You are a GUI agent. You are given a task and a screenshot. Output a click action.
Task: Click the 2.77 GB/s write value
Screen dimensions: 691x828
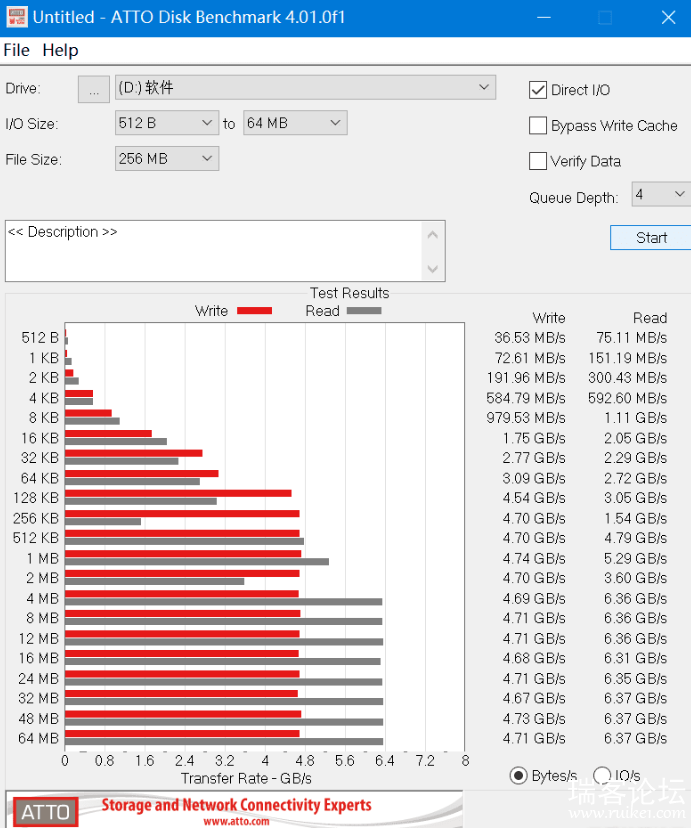(x=534, y=457)
